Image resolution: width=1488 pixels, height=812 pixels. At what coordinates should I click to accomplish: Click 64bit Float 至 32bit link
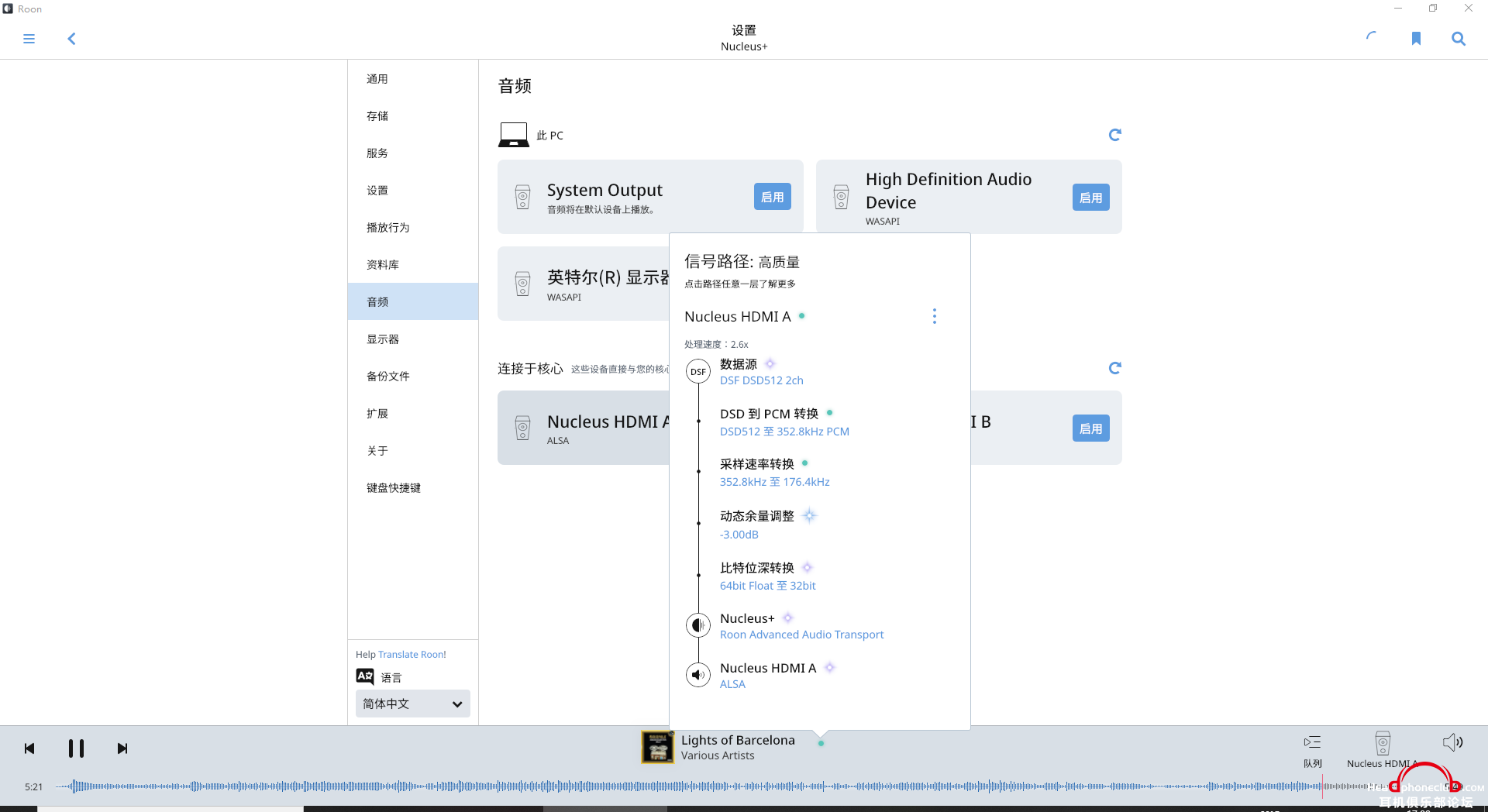[x=768, y=586]
